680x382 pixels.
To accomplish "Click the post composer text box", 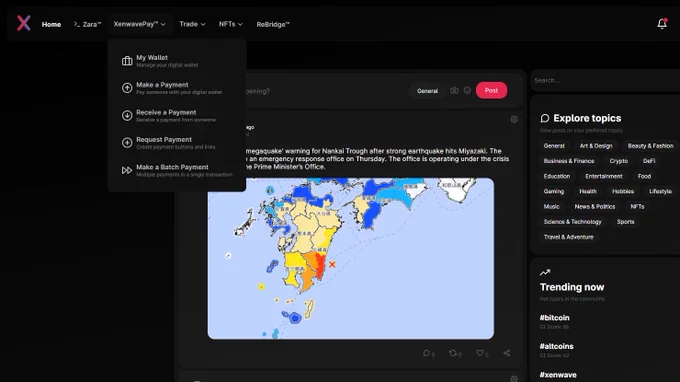I will pyautogui.click(x=325, y=91).
